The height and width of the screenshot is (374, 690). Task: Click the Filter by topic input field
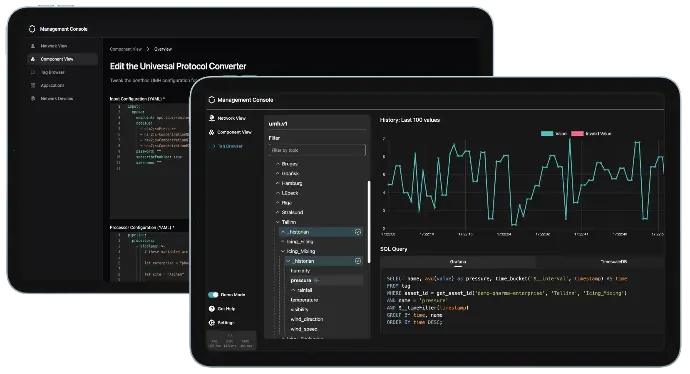coord(317,150)
